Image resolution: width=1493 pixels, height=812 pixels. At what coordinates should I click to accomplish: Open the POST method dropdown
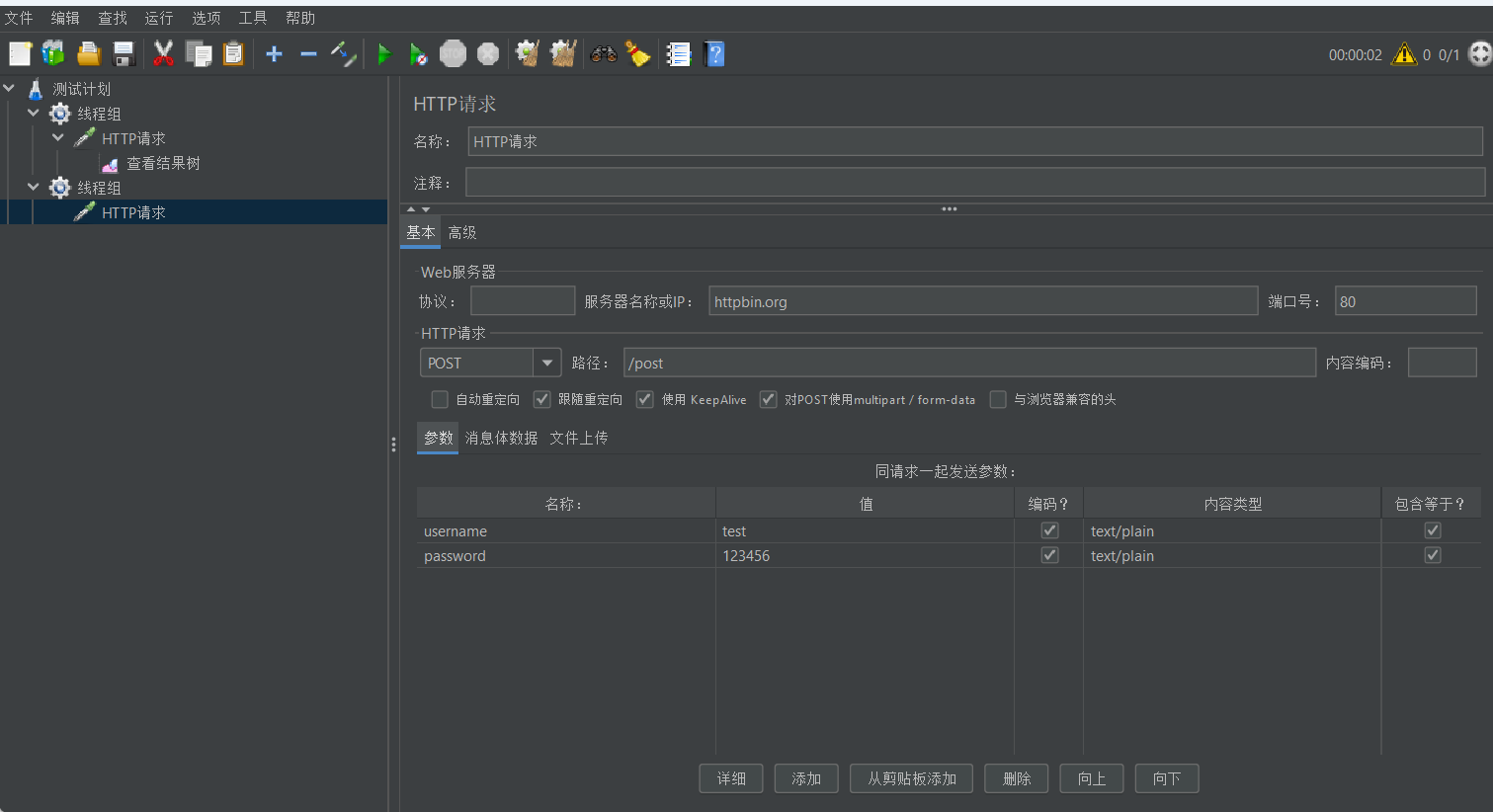coord(546,363)
